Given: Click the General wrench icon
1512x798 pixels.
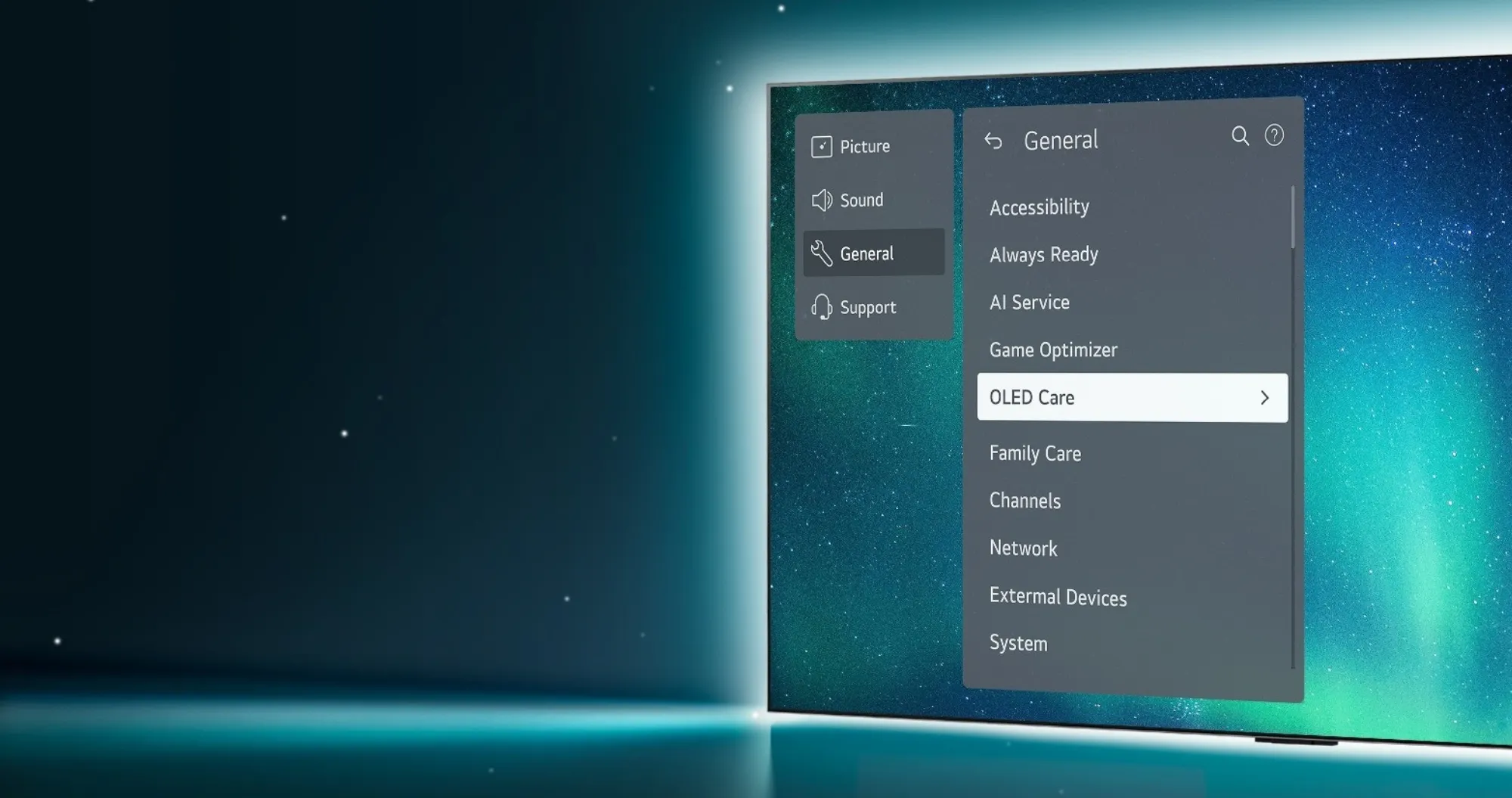Looking at the screenshot, I should pos(821,253).
